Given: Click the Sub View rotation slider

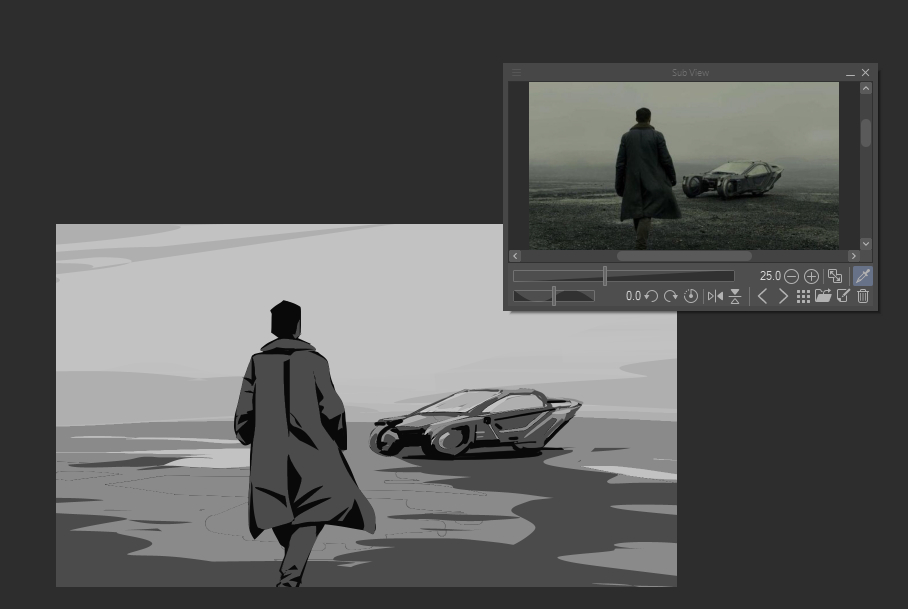Looking at the screenshot, I should tap(554, 296).
